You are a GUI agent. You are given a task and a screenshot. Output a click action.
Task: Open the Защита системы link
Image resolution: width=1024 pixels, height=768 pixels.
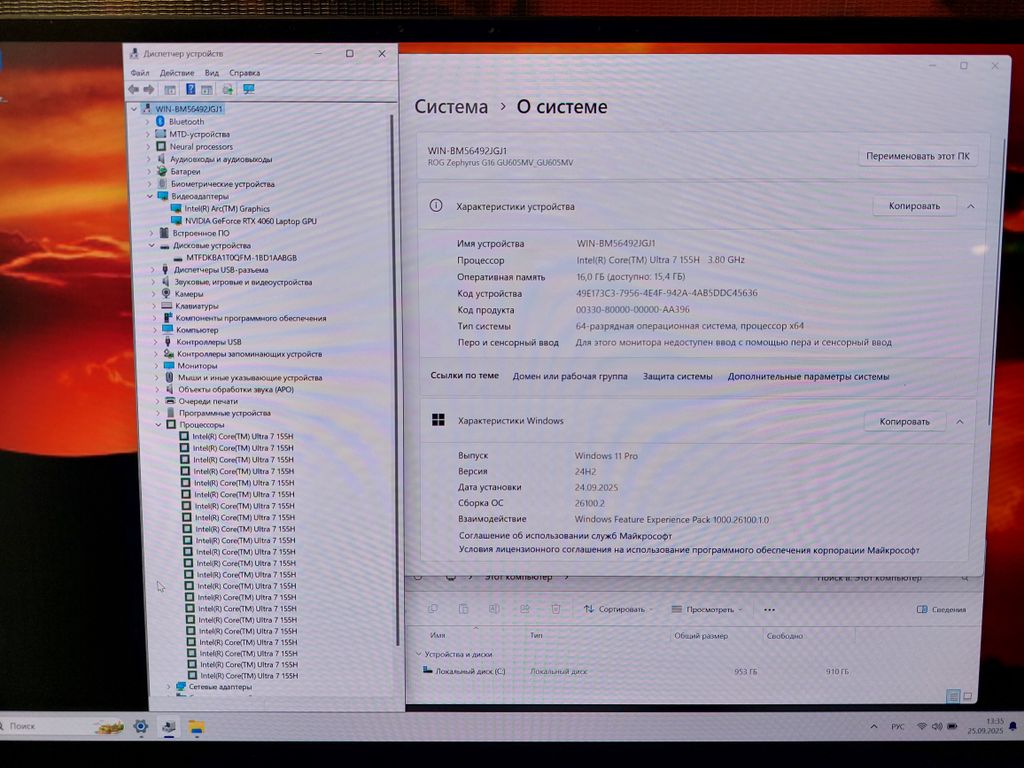point(677,377)
